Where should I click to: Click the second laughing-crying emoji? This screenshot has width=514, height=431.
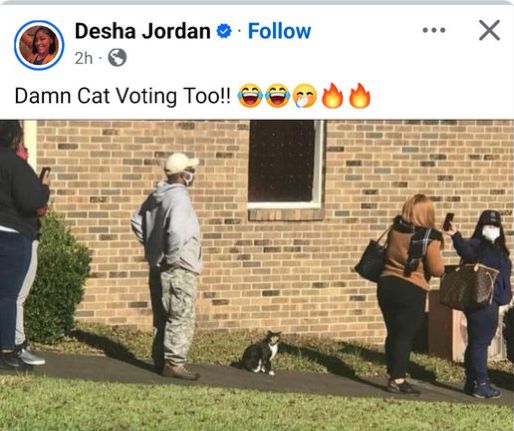(278, 96)
